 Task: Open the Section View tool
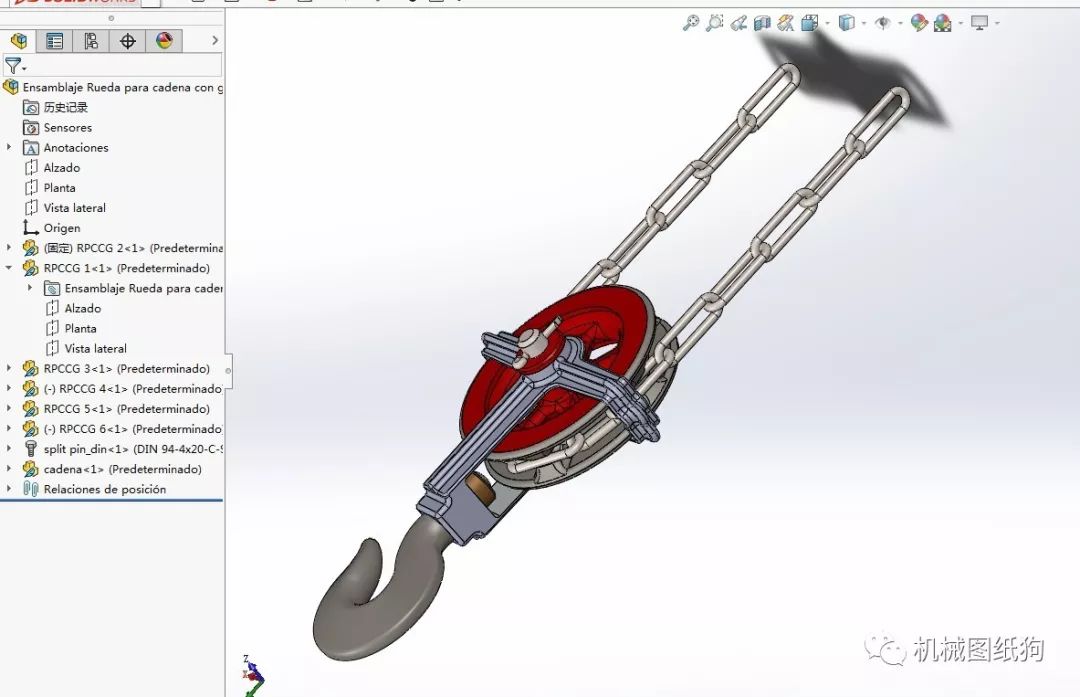point(762,23)
